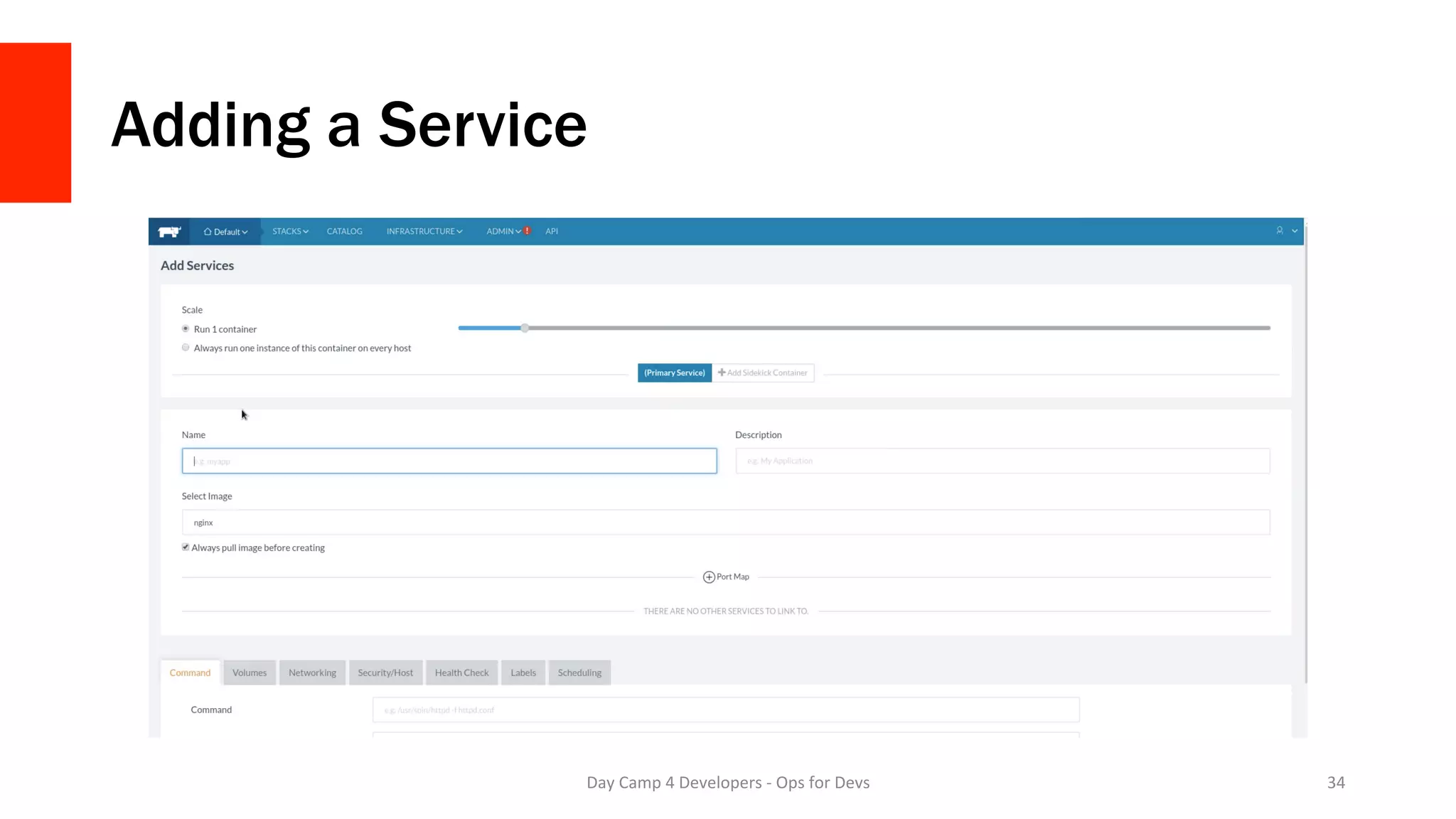
Task: Open the Stacks dropdown menu
Action: 290,232
